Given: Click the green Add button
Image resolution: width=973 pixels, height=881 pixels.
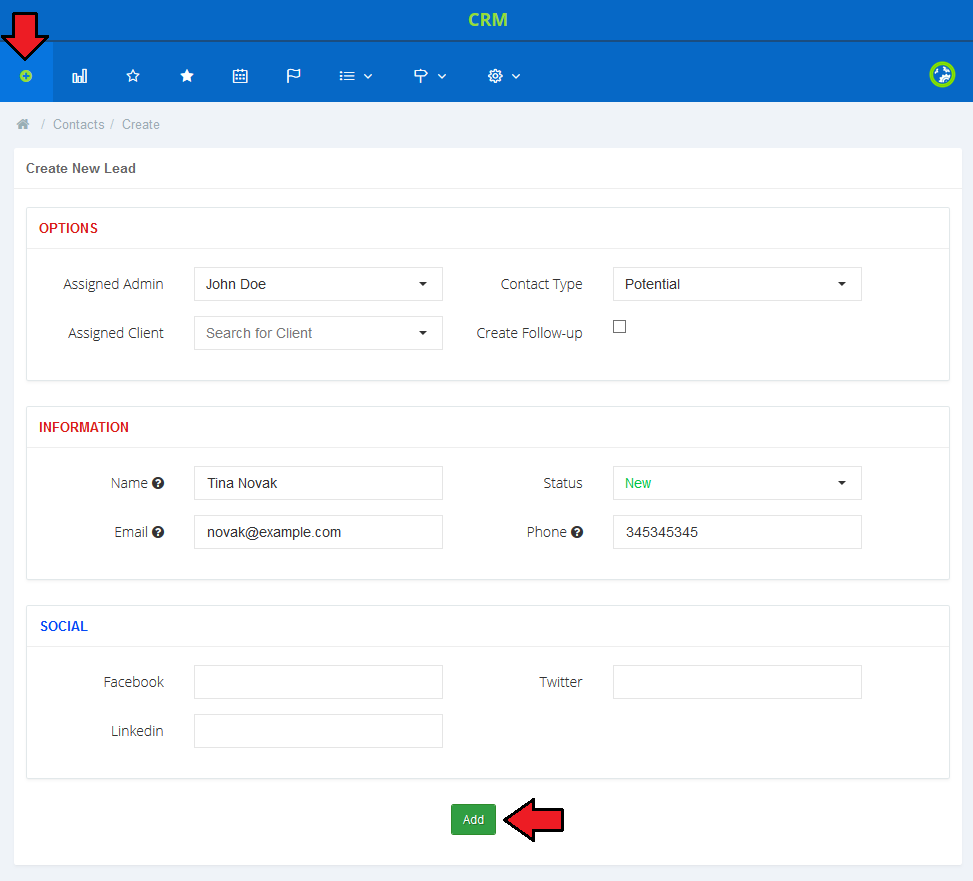Looking at the screenshot, I should click(473, 820).
